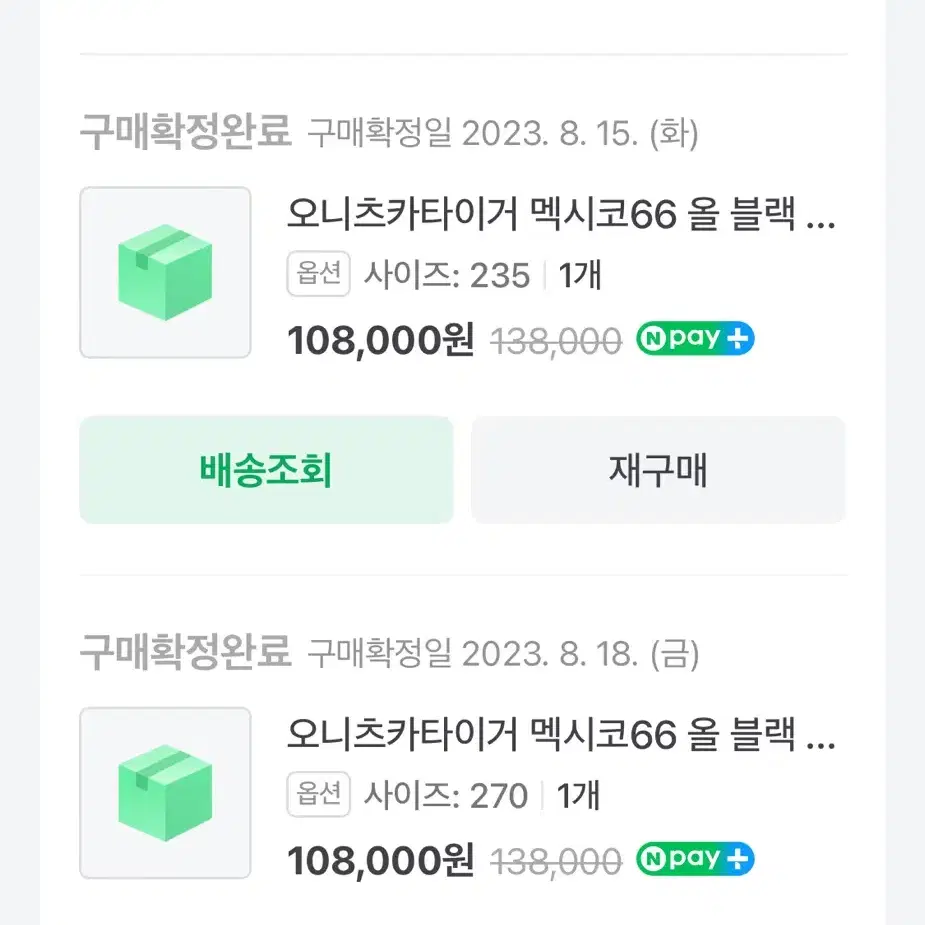
Task: Select the 108,000원 price of first order
Action: (x=381, y=340)
